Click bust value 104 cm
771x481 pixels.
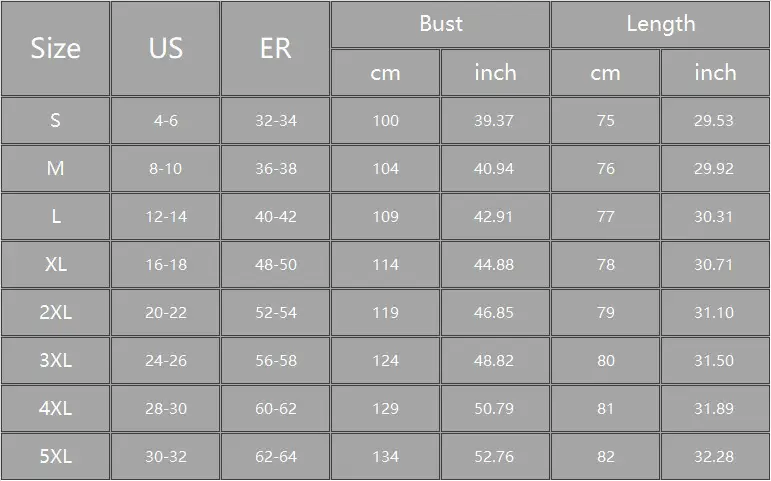[x=386, y=169]
